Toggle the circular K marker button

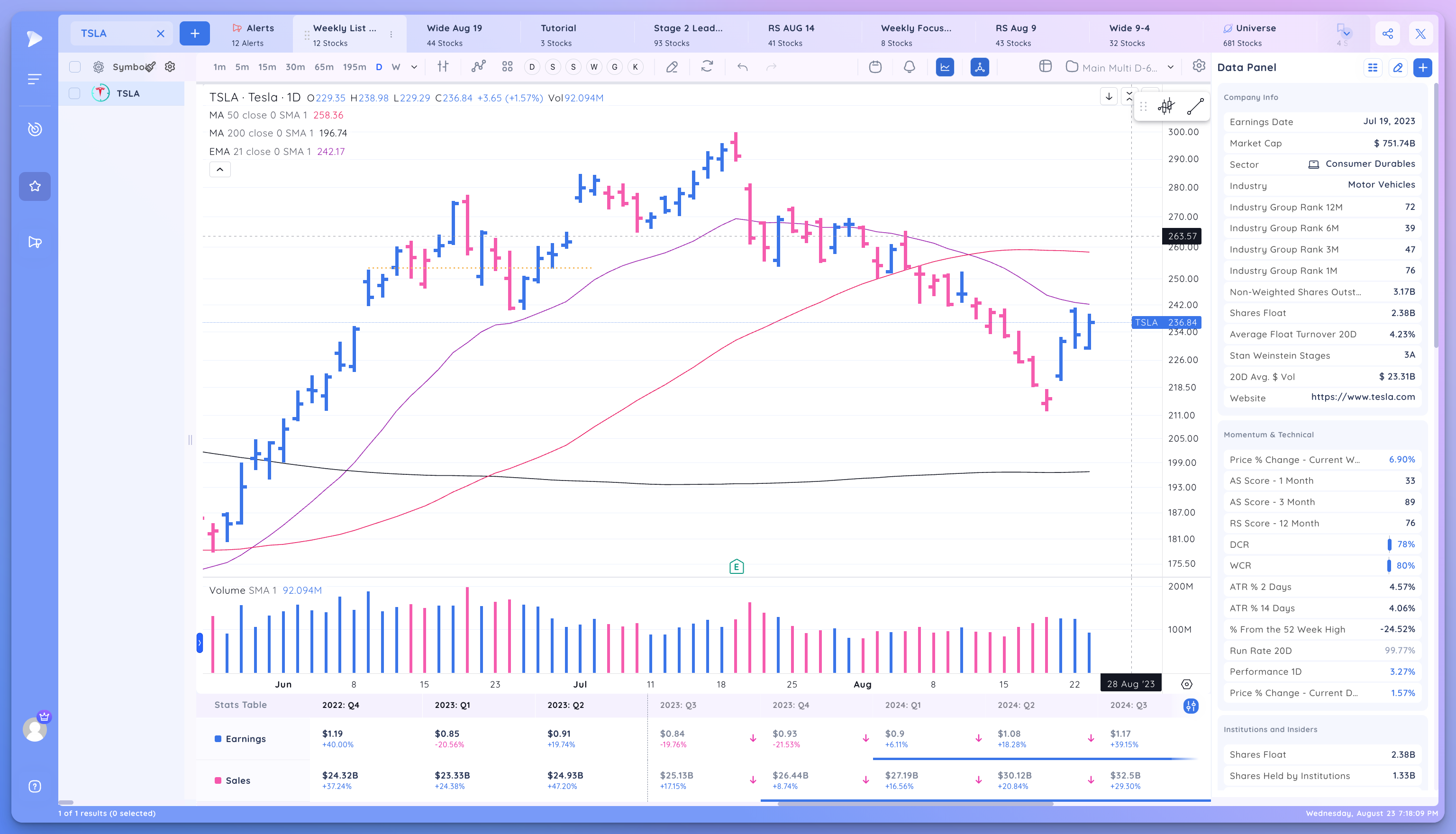(x=635, y=67)
